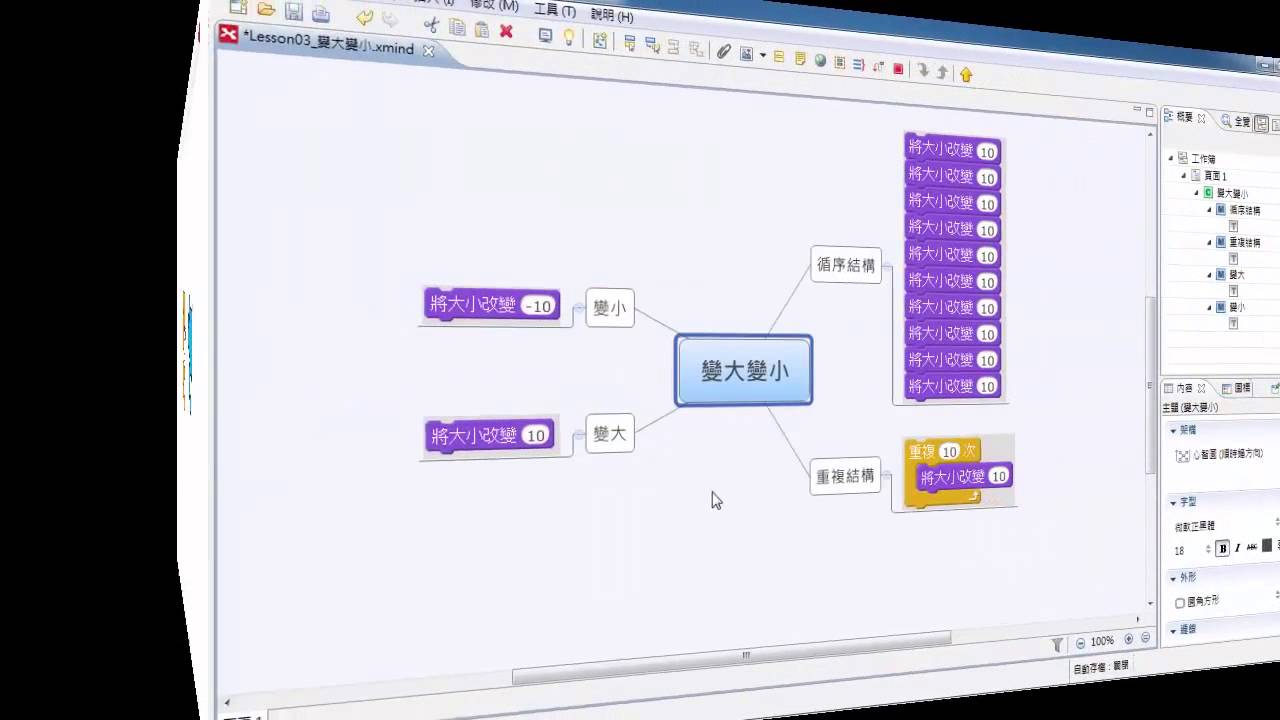Click the zoom out minus button left of 100%
1280x720 pixels.
(x=1080, y=643)
